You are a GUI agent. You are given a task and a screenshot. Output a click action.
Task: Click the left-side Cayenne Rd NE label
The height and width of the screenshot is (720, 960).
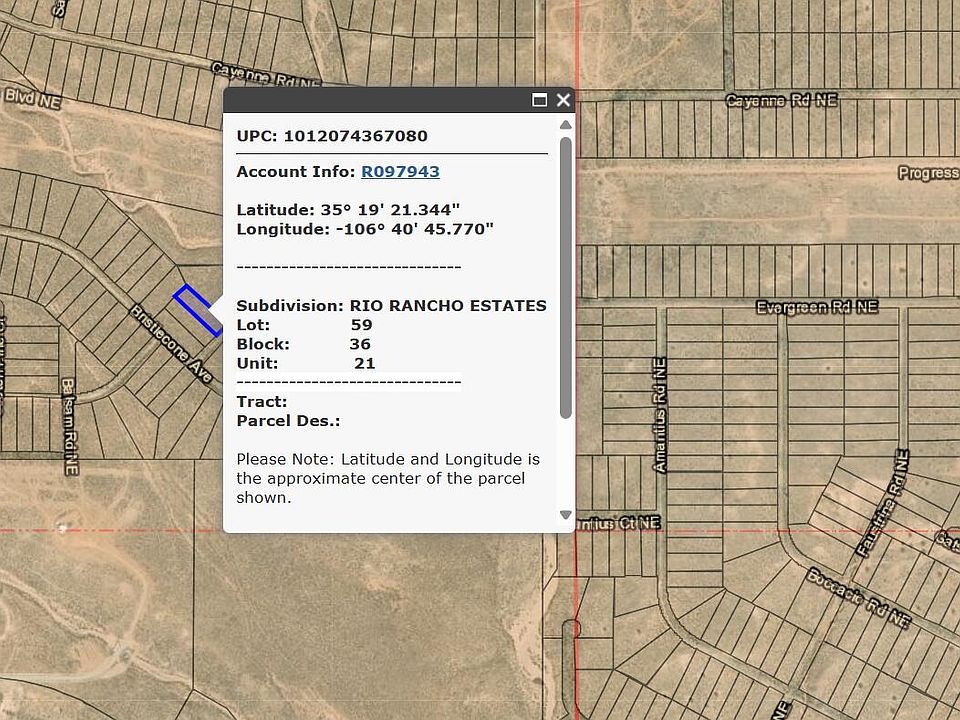pos(266,75)
